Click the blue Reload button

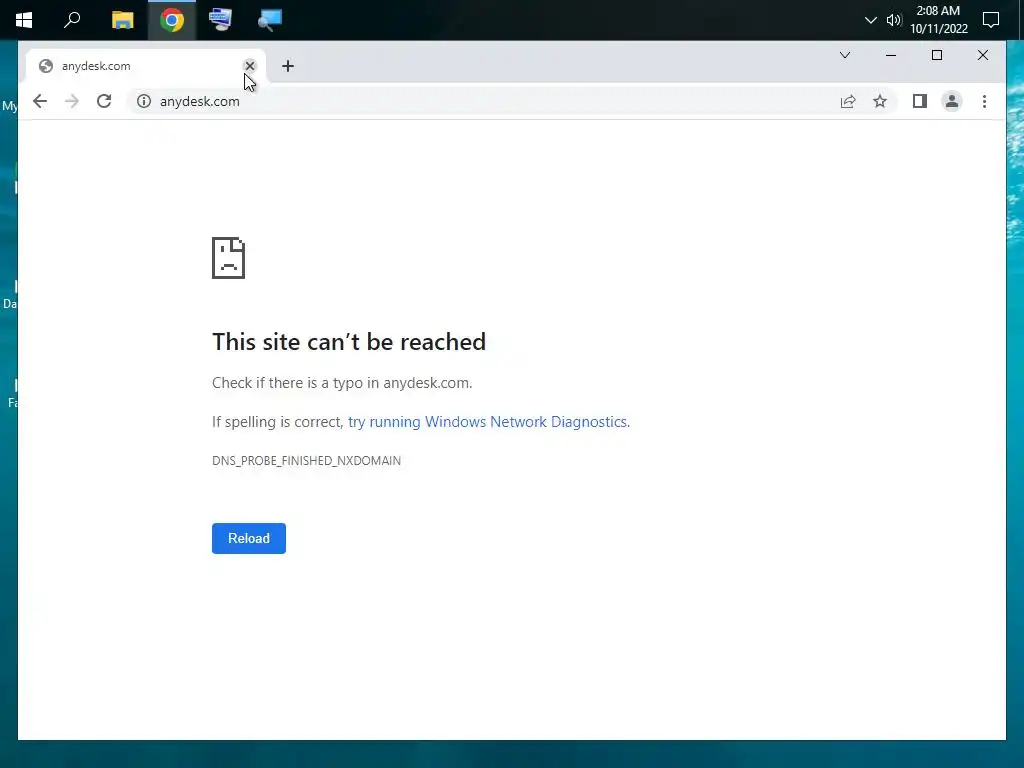click(x=249, y=538)
